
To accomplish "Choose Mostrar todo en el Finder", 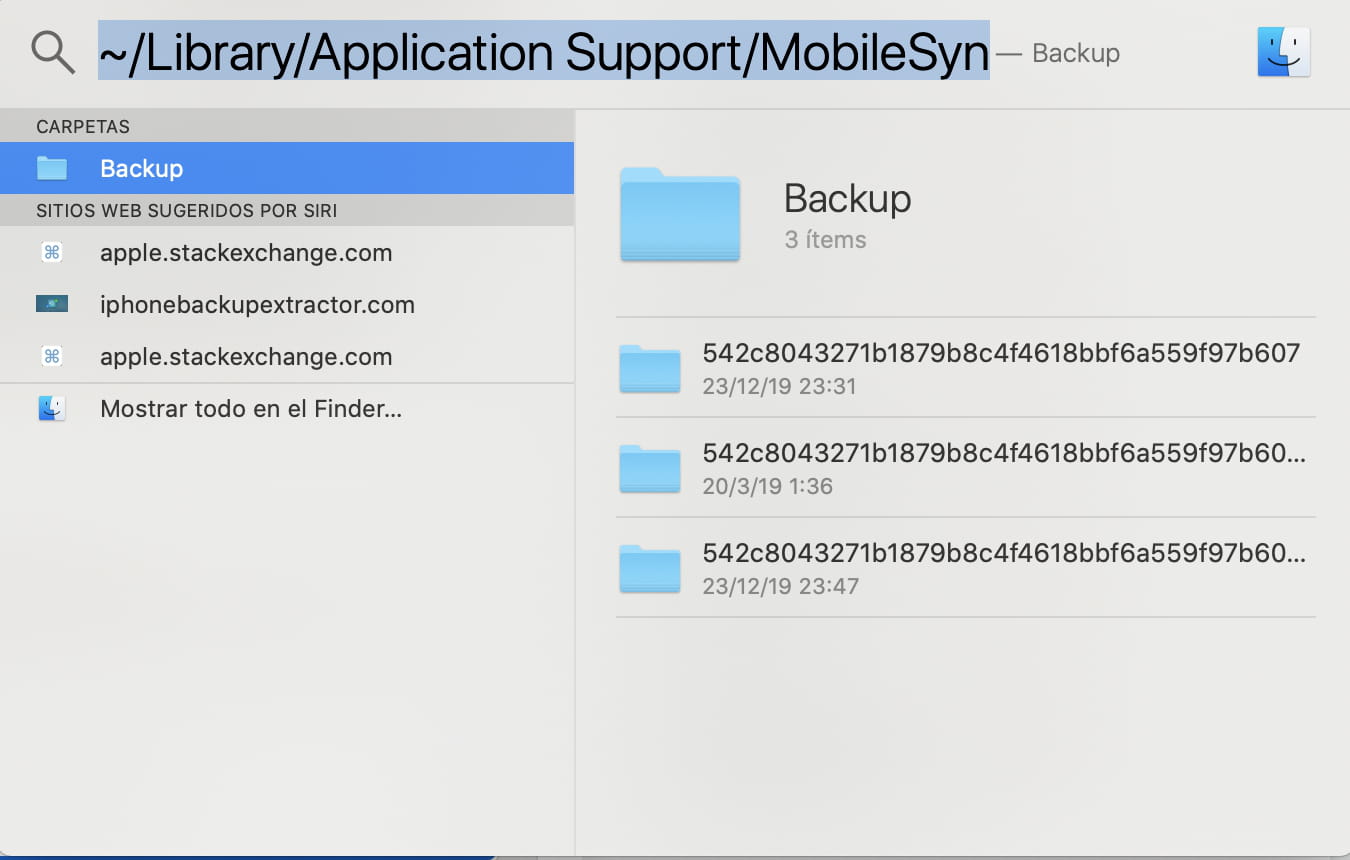I will (x=251, y=409).
